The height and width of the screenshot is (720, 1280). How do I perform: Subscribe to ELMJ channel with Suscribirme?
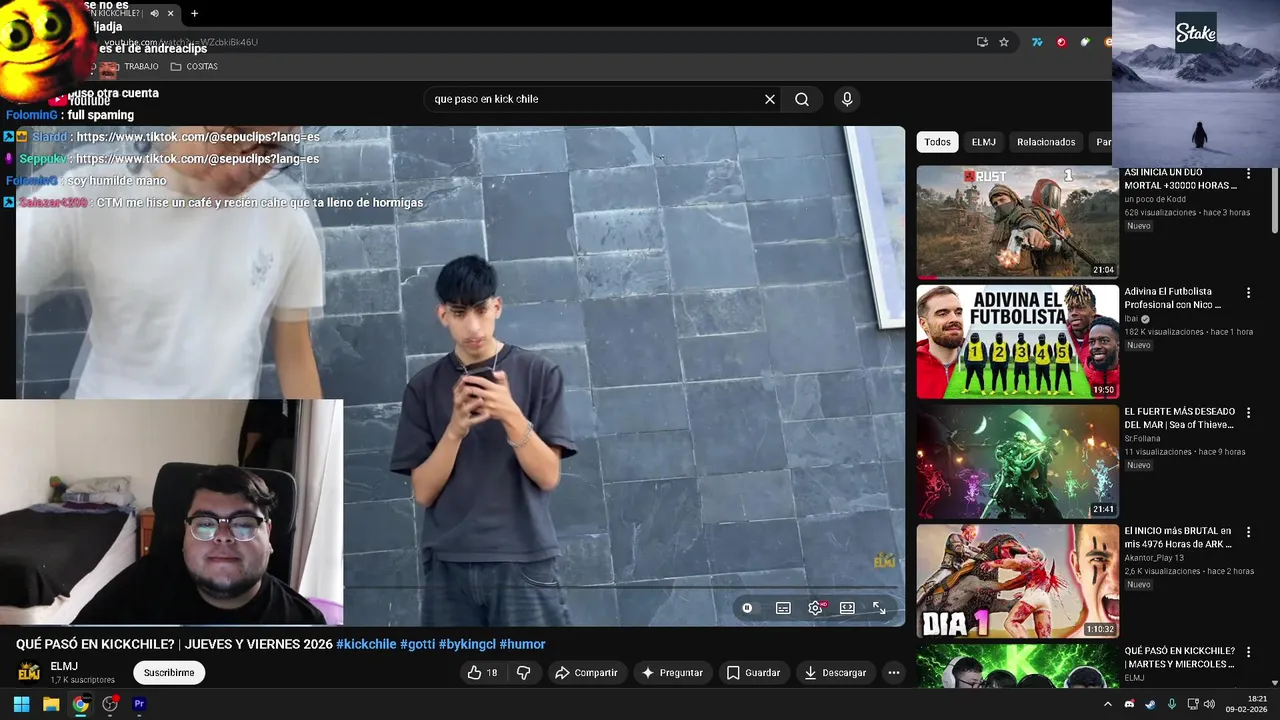(x=169, y=673)
